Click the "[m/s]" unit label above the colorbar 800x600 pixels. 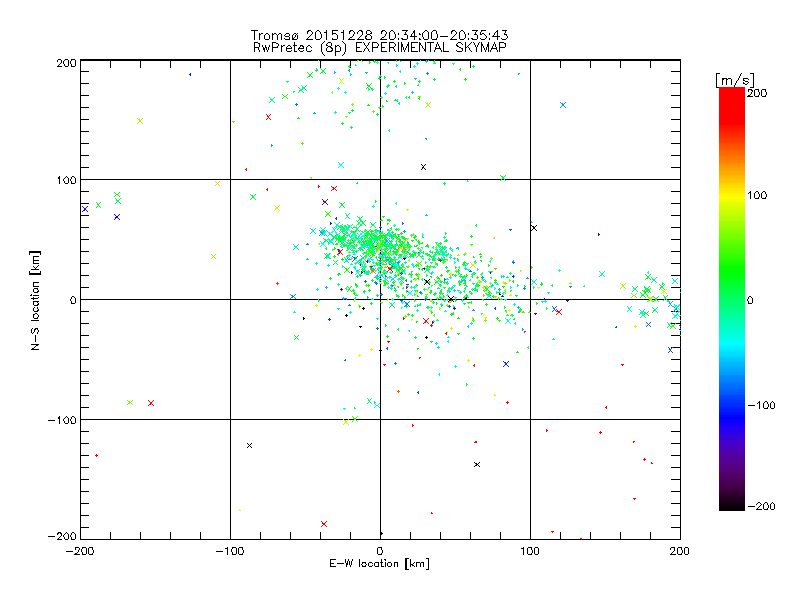click(x=735, y=80)
